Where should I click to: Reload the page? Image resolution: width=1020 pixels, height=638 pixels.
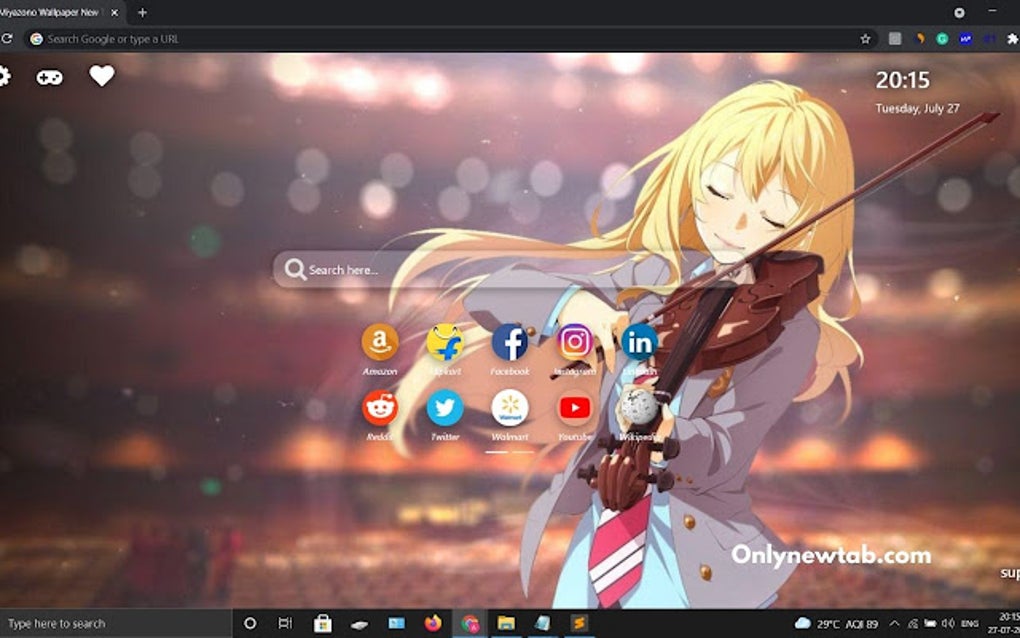tap(7, 39)
